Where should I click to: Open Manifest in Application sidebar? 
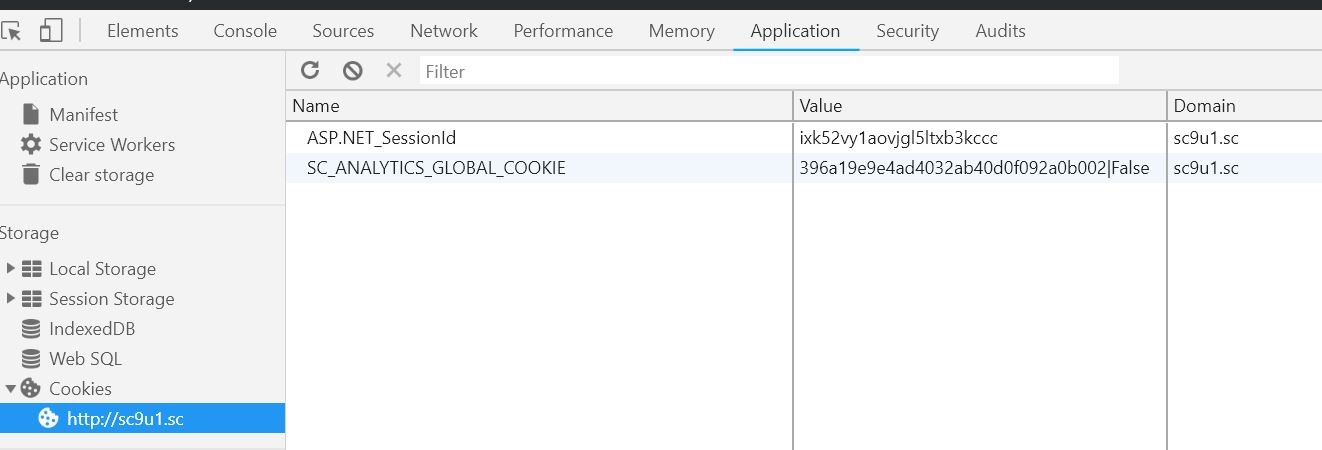click(84, 115)
